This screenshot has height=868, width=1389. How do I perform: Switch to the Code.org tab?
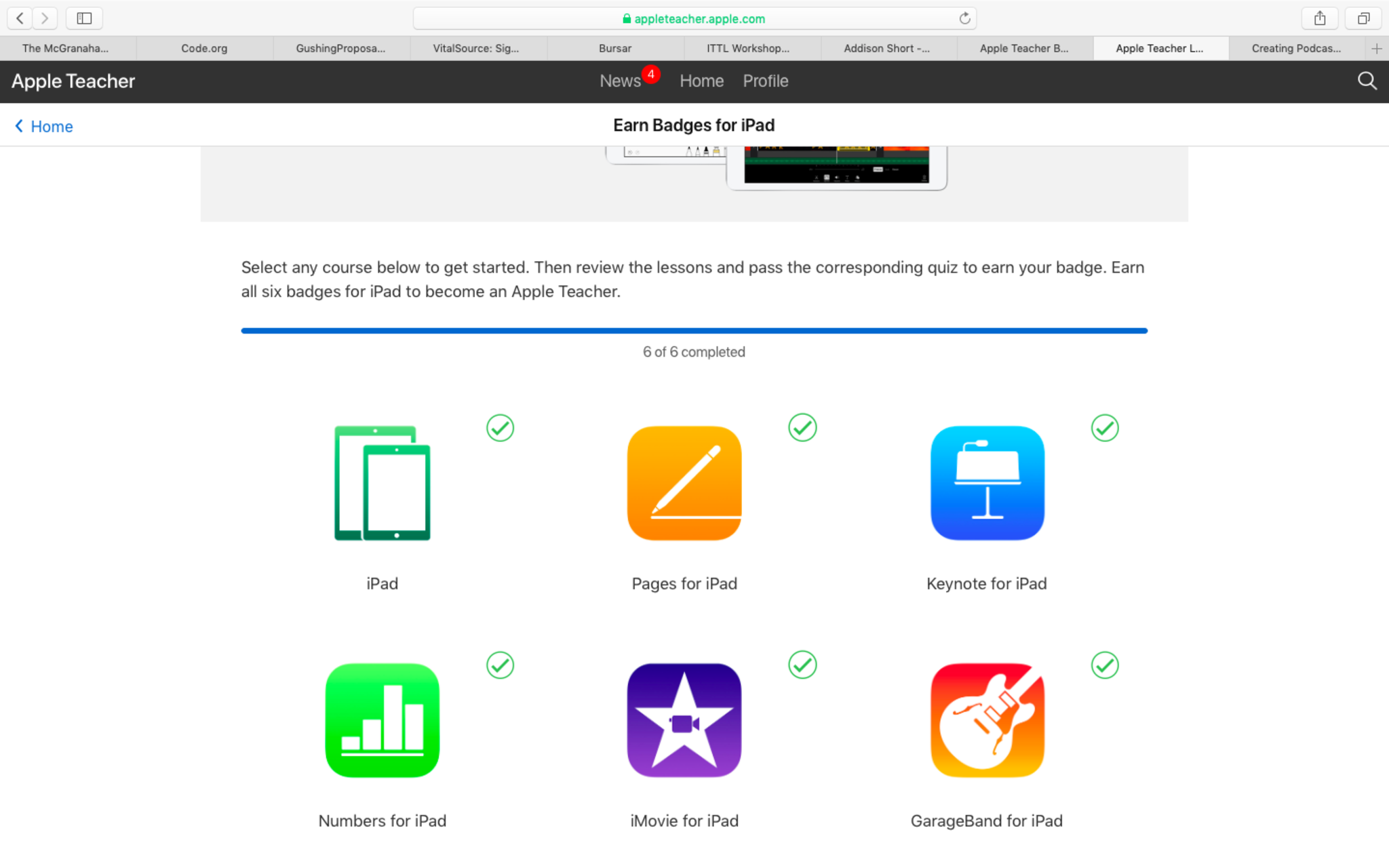[204, 48]
